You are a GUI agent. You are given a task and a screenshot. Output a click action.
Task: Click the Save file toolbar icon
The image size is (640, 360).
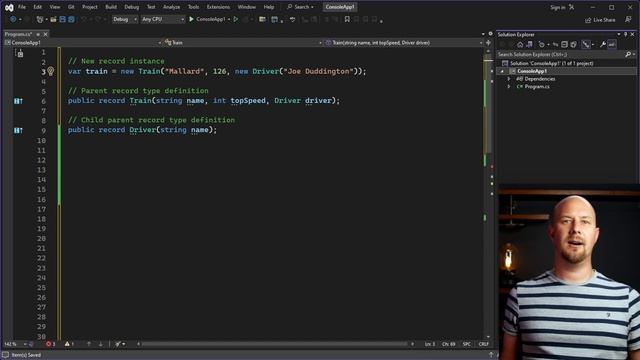(62, 19)
